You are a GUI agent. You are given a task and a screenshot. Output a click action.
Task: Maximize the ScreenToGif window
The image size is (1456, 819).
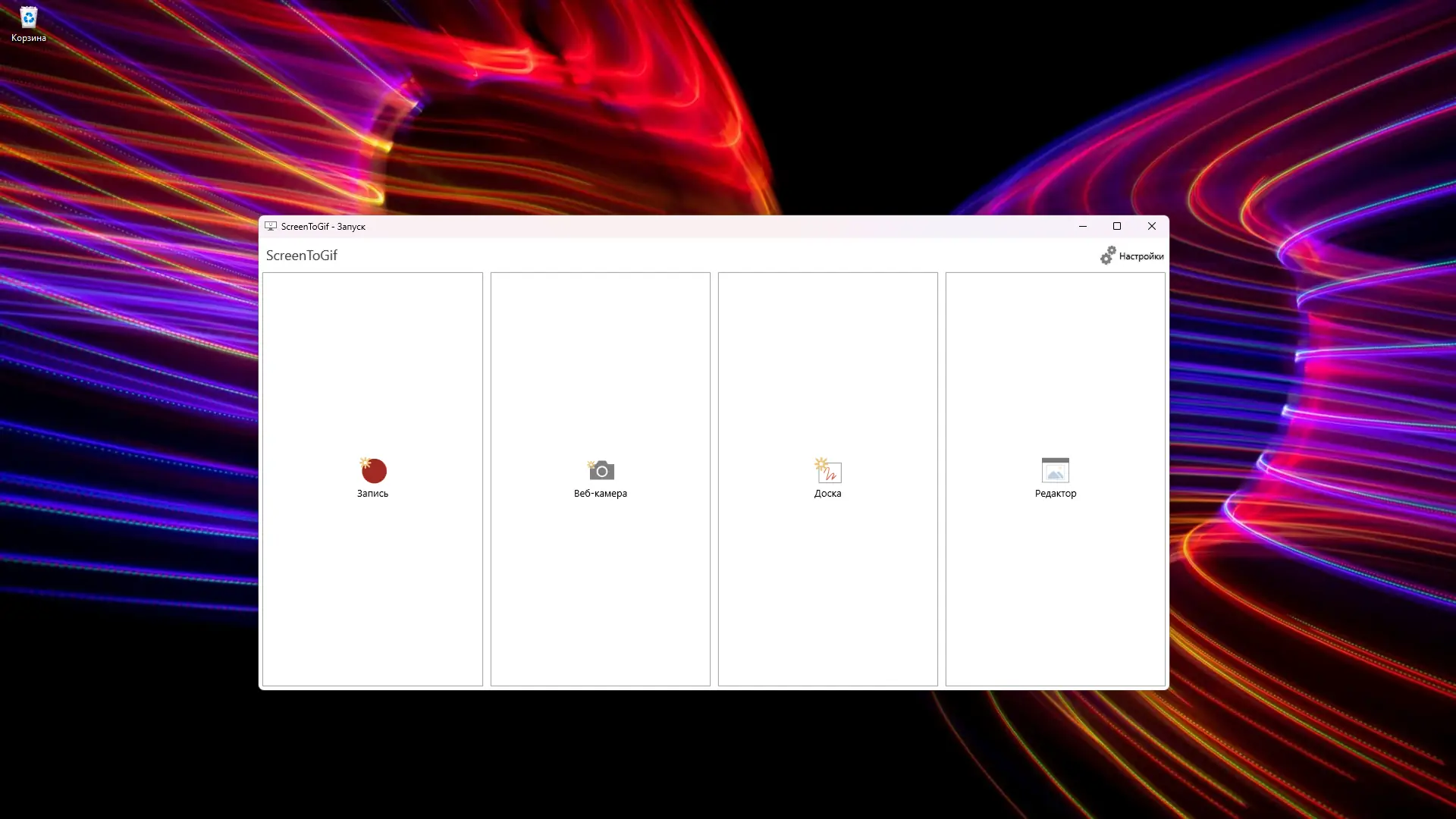[1116, 226]
